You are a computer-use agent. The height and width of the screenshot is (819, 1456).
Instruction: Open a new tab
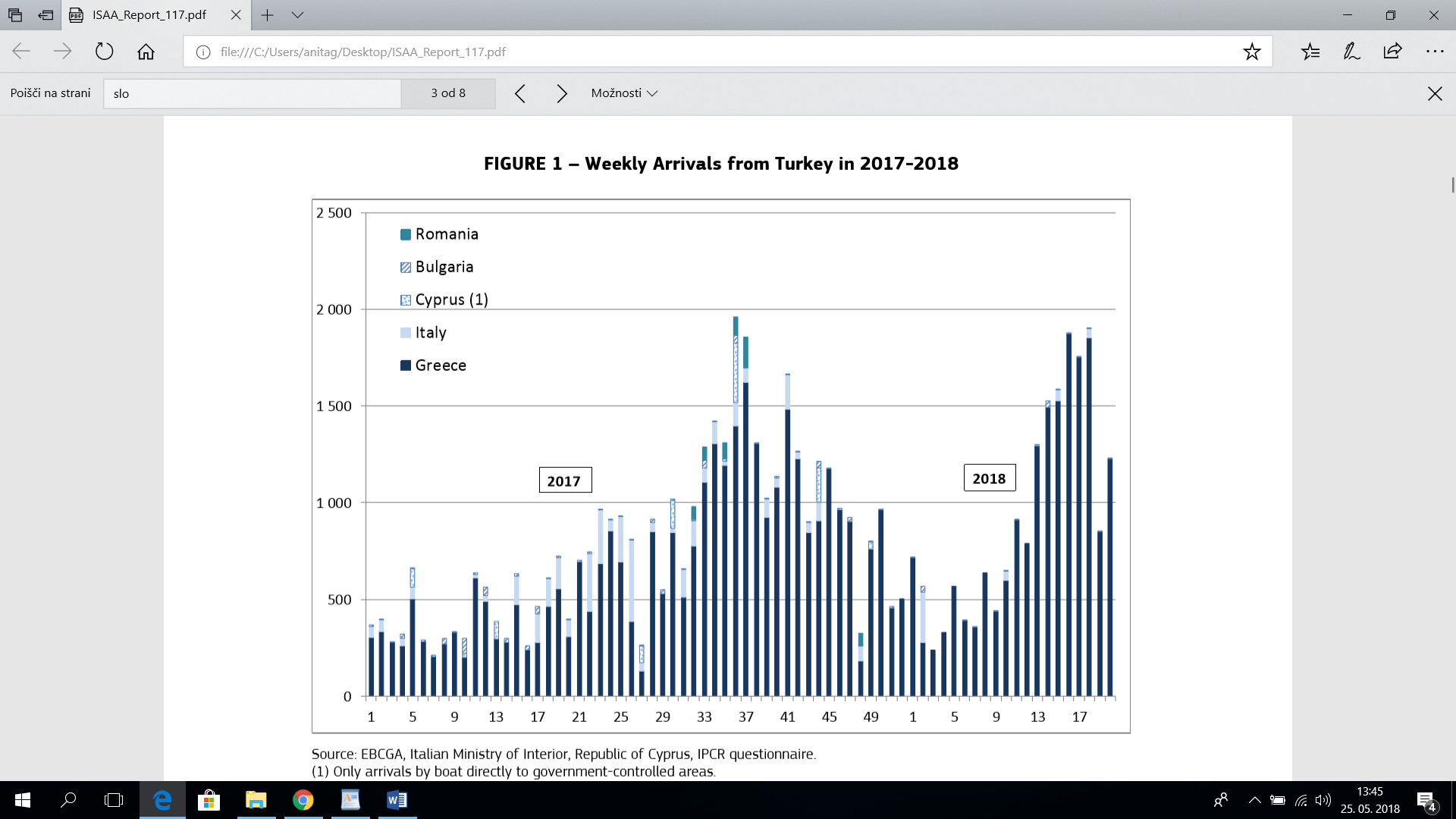[267, 15]
